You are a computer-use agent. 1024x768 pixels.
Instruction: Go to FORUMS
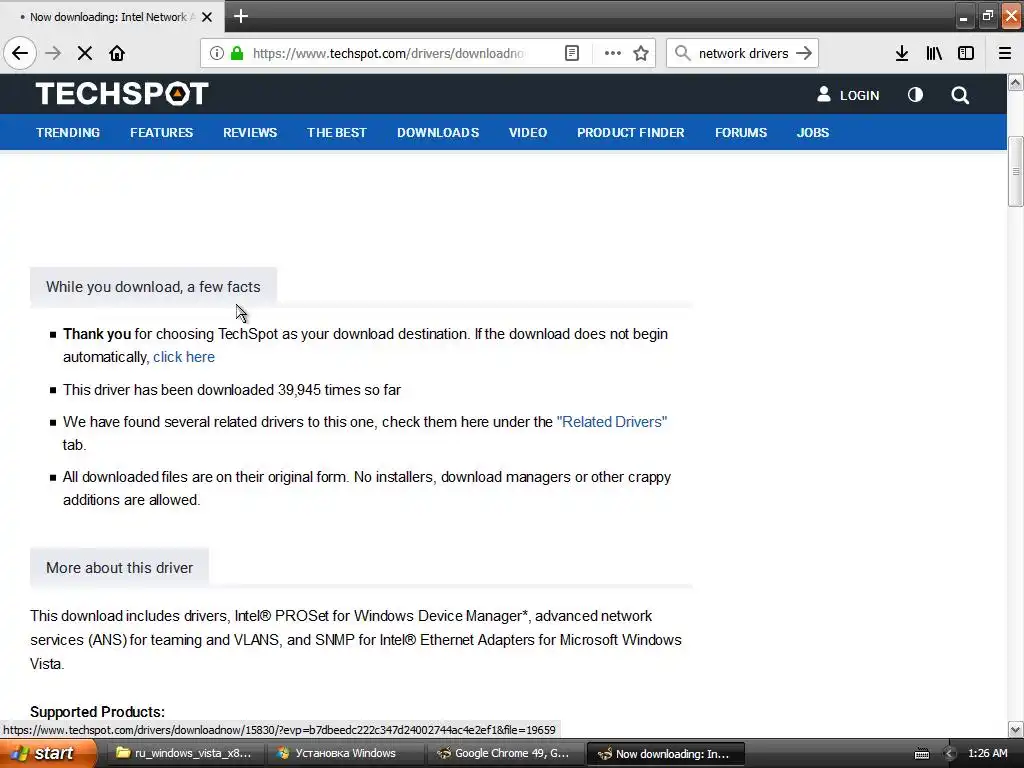(741, 133)
